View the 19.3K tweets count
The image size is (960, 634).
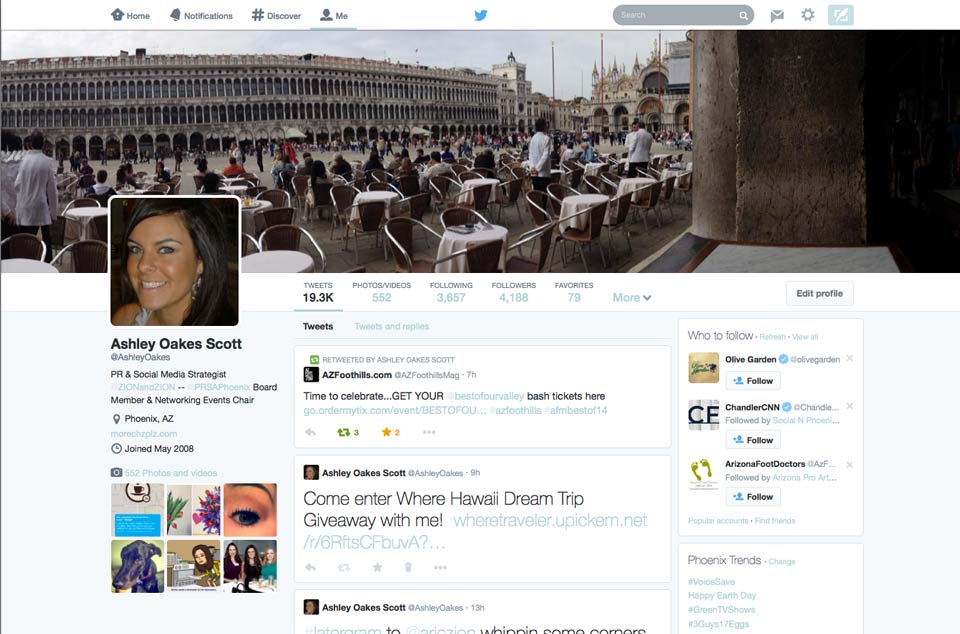coord(318,292)
